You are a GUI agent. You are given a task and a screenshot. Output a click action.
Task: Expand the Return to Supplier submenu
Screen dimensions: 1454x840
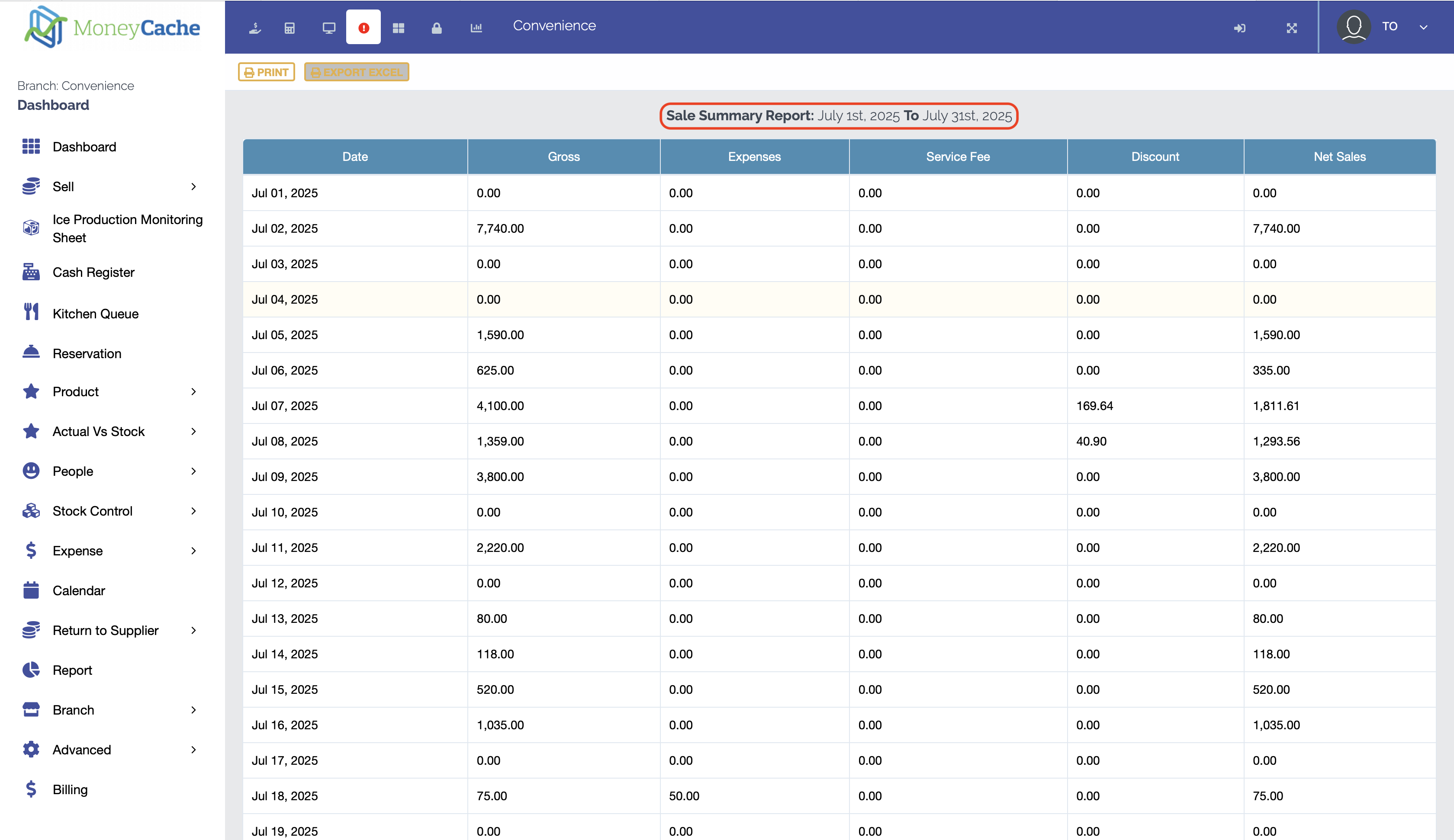(193, 631)
